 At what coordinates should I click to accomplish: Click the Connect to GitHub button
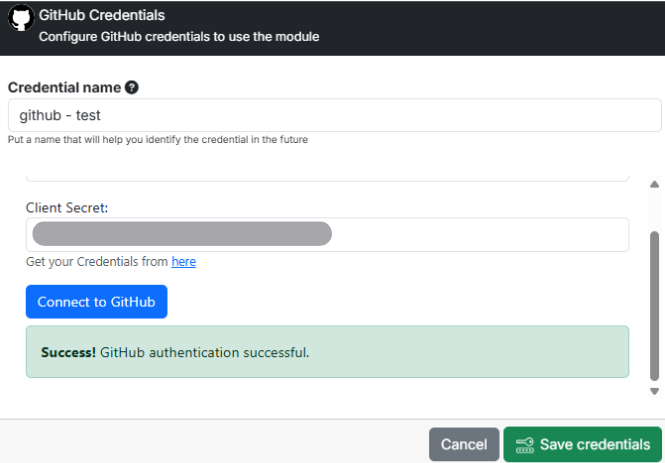point(97,302)
